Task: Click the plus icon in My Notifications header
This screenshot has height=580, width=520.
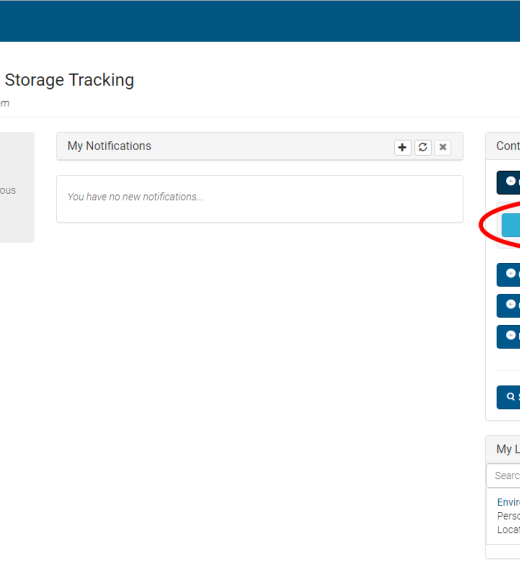Action: pyautogui.click(x=402, y=147)
